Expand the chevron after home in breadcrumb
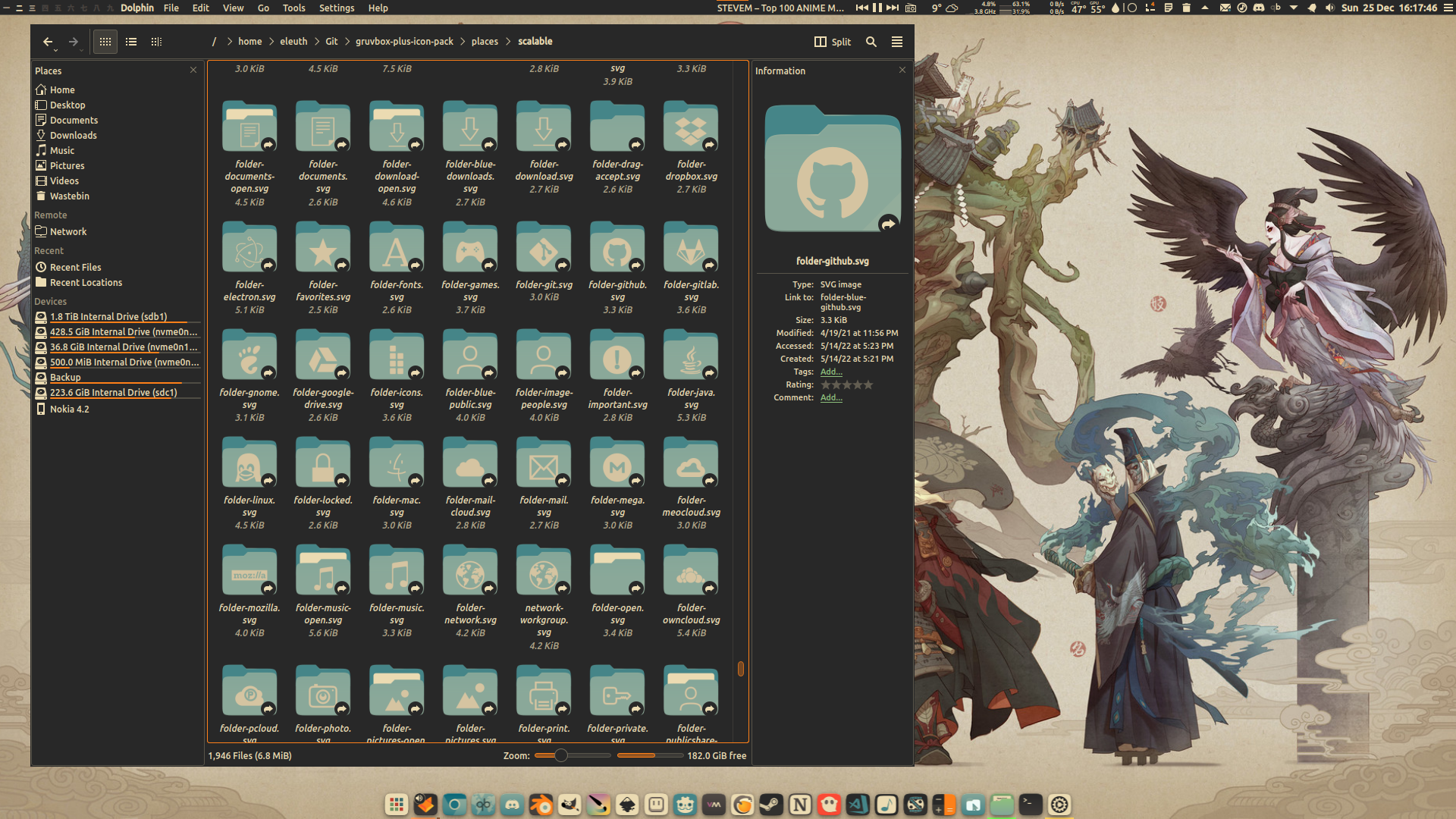Viewport: 1456px width, 819px height. tap(270, 42)
